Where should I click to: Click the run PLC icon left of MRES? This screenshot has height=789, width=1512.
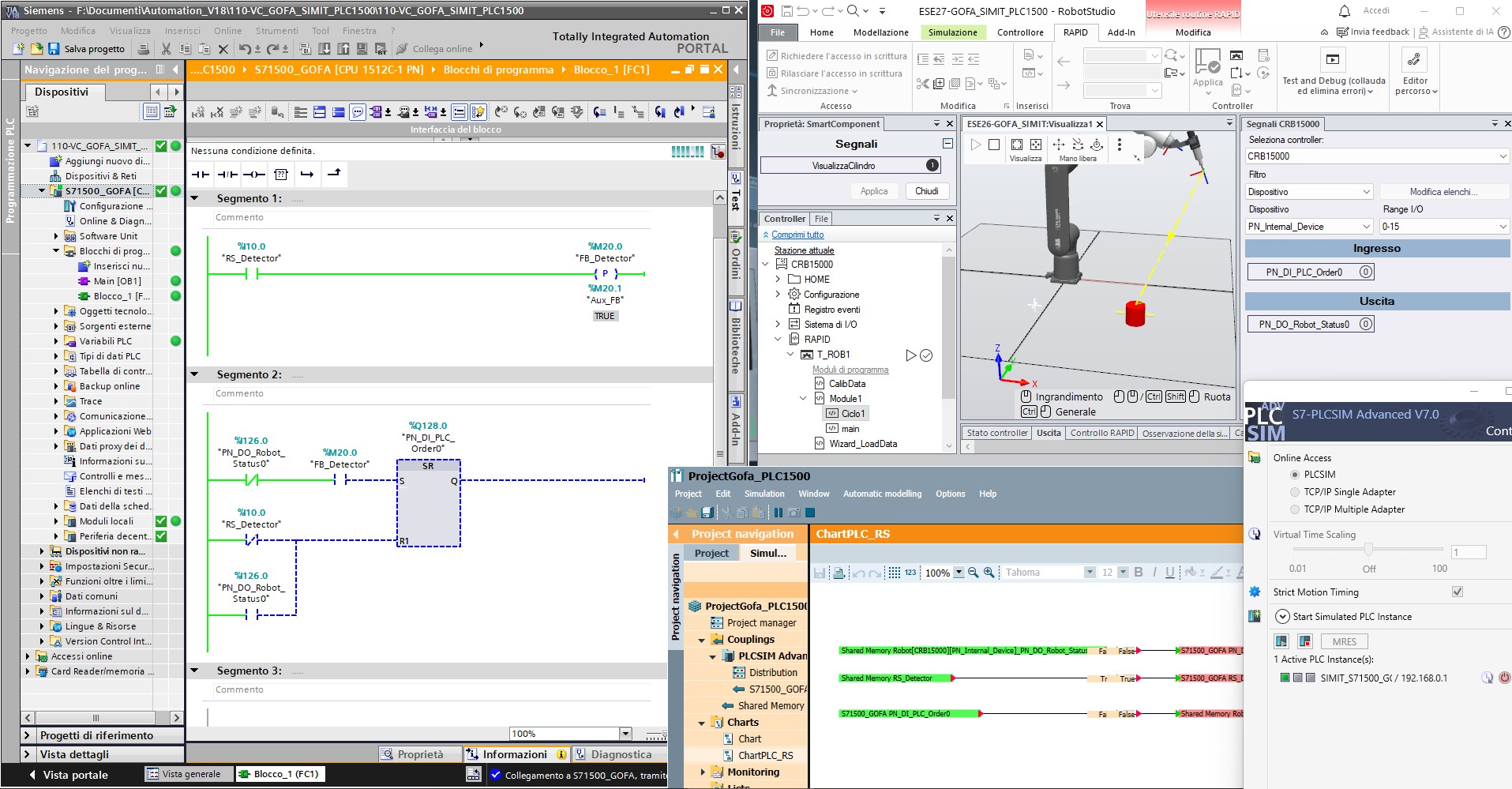pos(1281,641)
